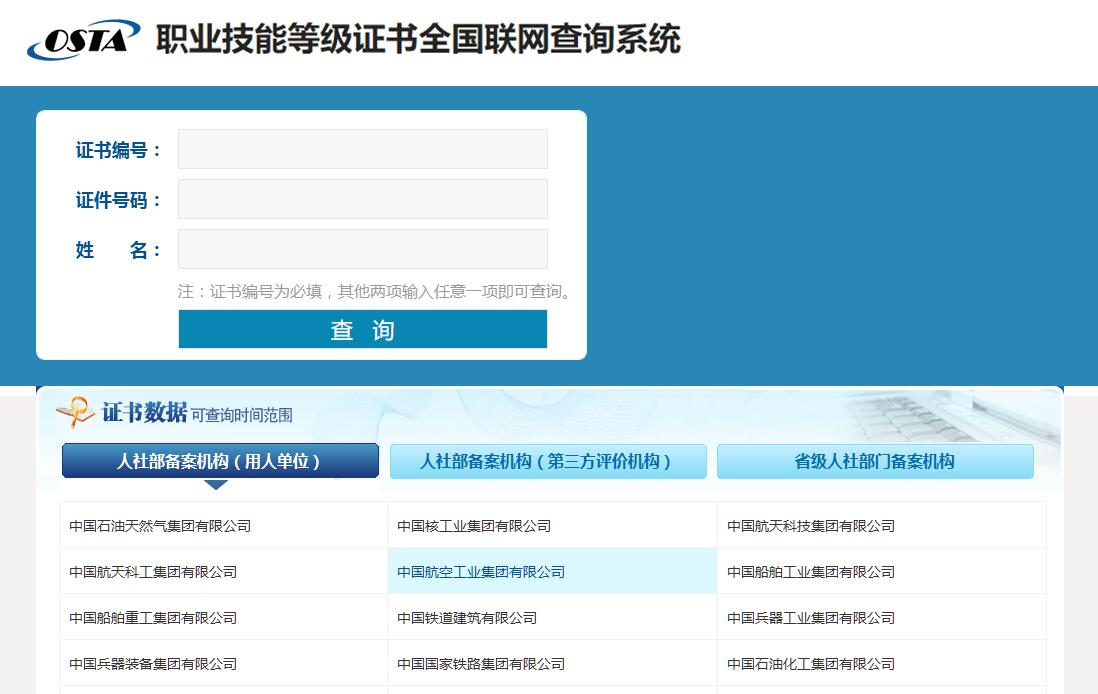The image size is (1098, 694).
Task: Open 中国船舶工业集团有限公司 entry
Action: coord(810,572)
